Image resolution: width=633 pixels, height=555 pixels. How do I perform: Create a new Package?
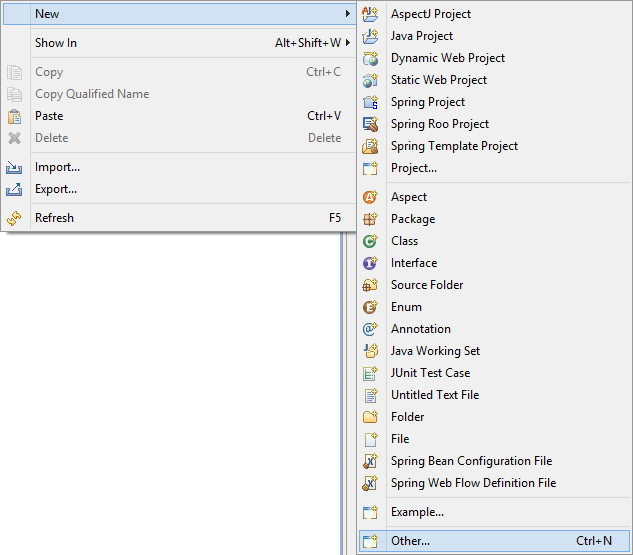tap(494, 219)
